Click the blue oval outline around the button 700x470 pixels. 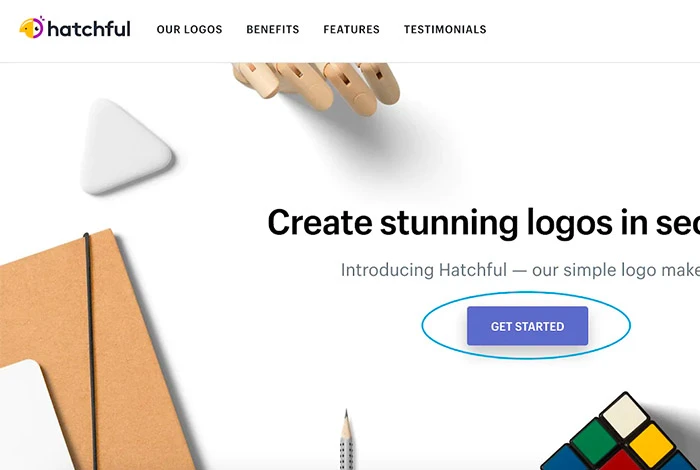point(526,325)
